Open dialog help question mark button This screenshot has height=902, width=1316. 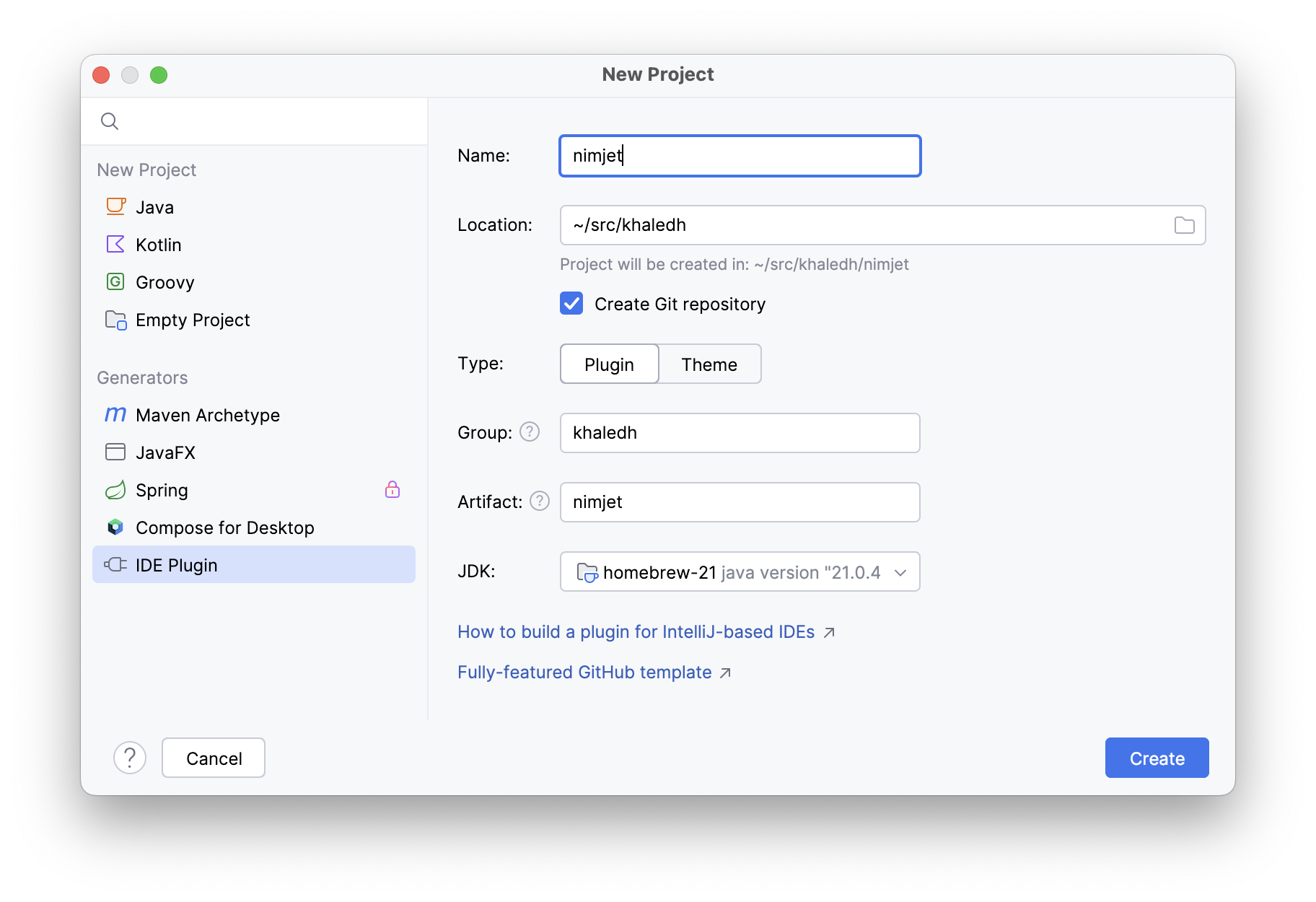coord(130,758)
